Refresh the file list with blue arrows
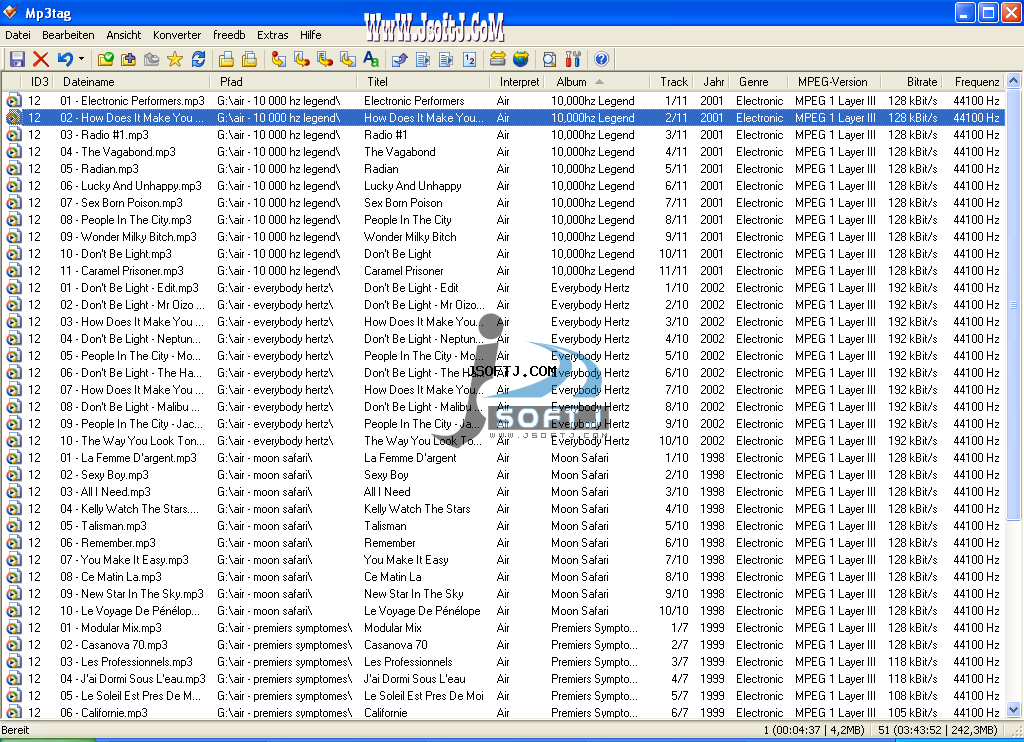 tap(198, 59)
